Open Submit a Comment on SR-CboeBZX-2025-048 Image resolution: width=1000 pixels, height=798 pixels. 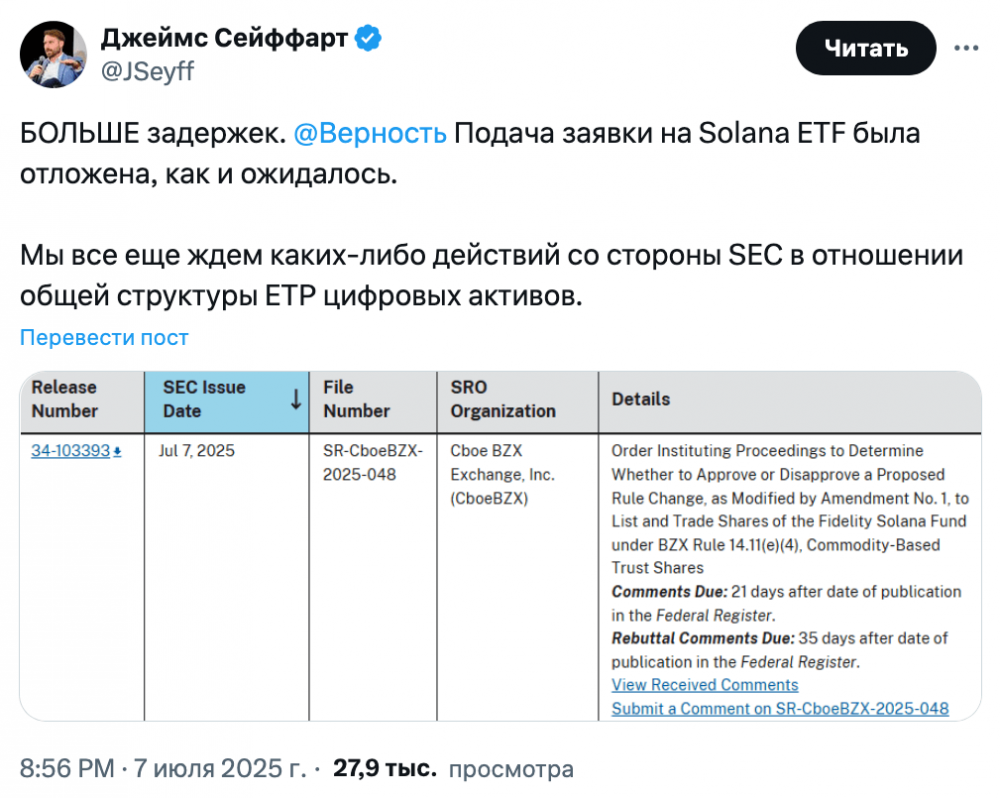point(780,708)
